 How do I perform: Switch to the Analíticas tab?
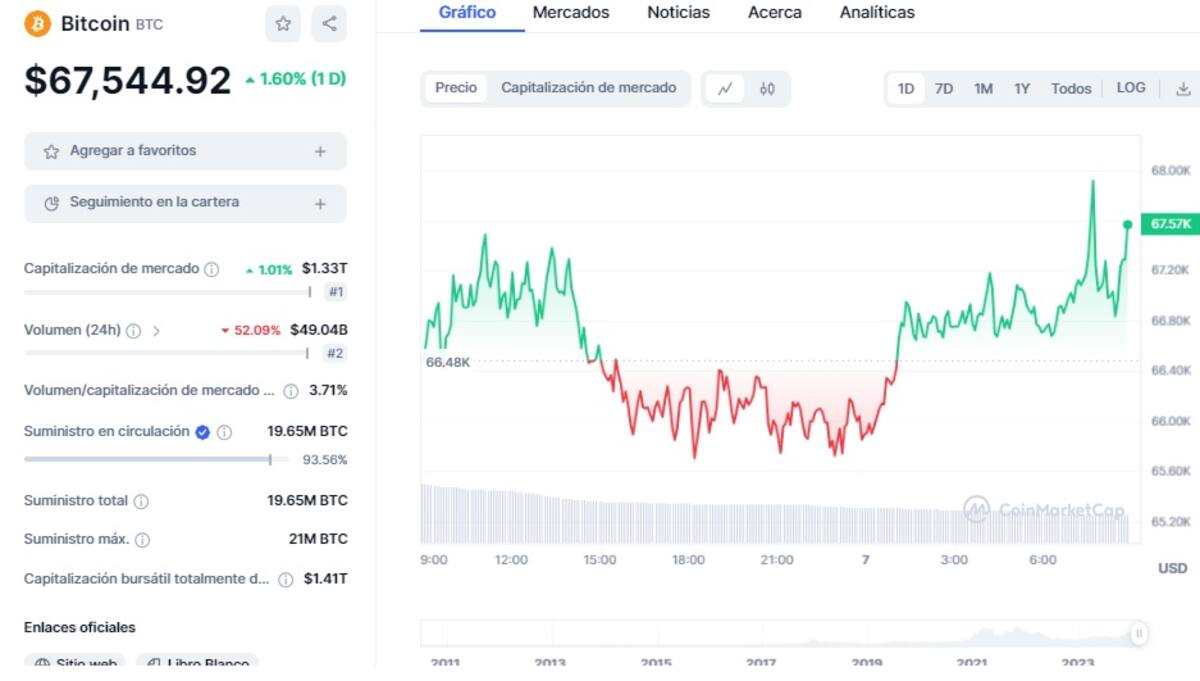pos(877,13)
